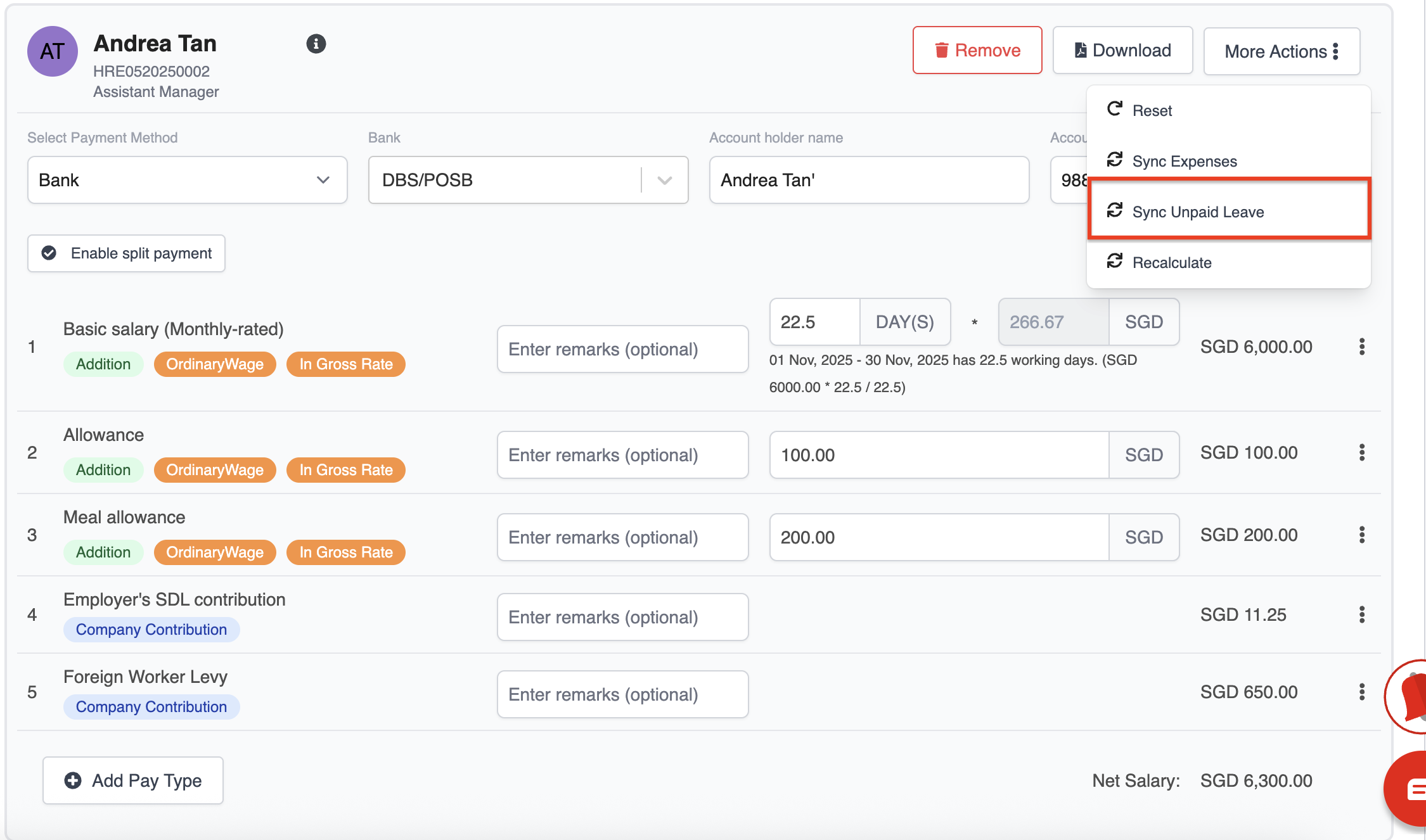Click the Add Pay Type button
The height and width of the screenshot is (840, 1426).
click(x=133, y=780)
